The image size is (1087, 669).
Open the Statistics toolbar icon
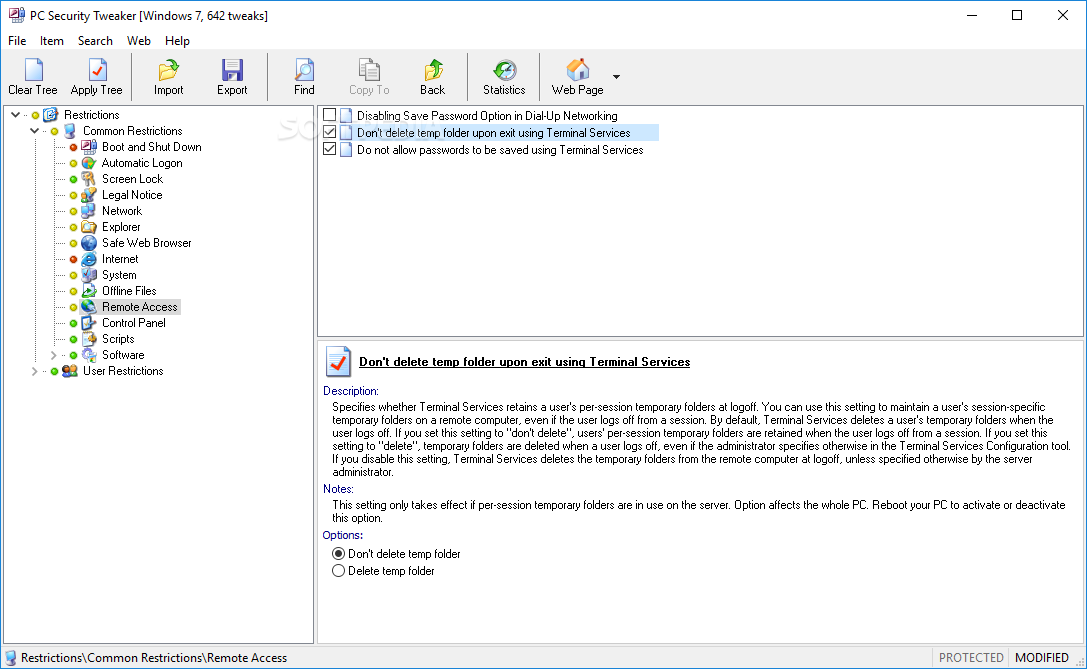point(505,70)
